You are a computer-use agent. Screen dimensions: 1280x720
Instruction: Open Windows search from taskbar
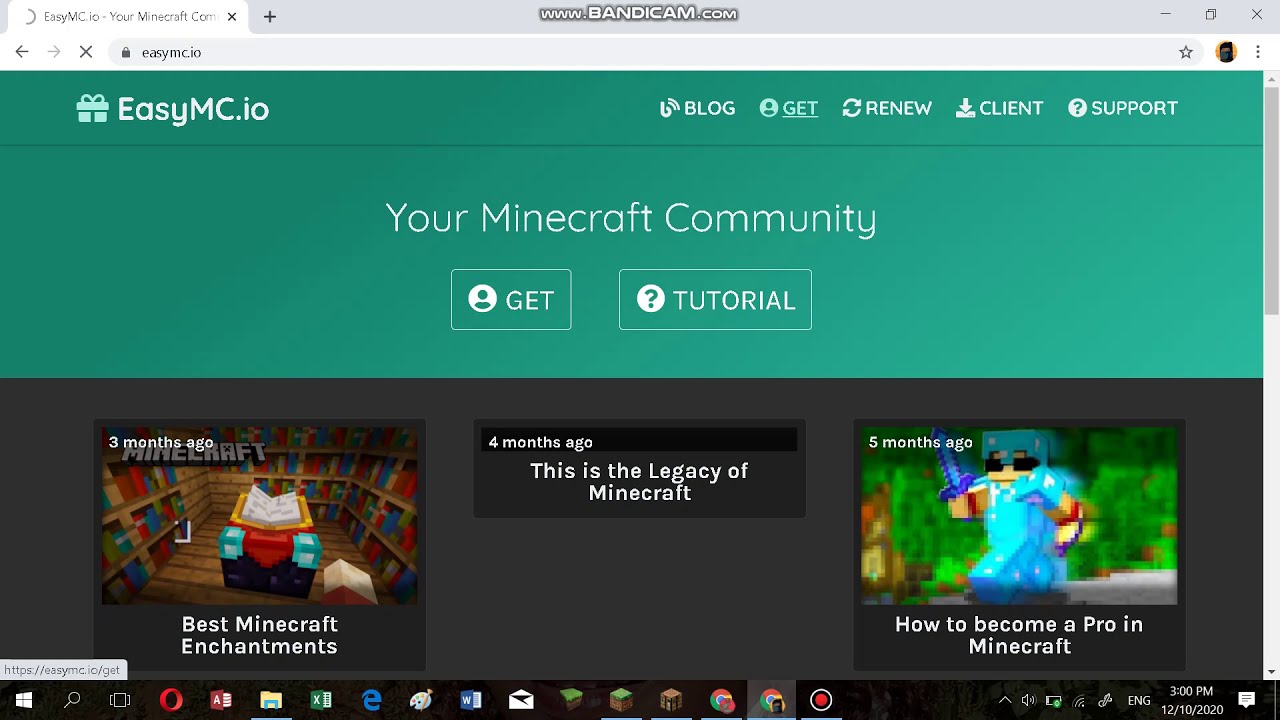(x=72, y=700)
